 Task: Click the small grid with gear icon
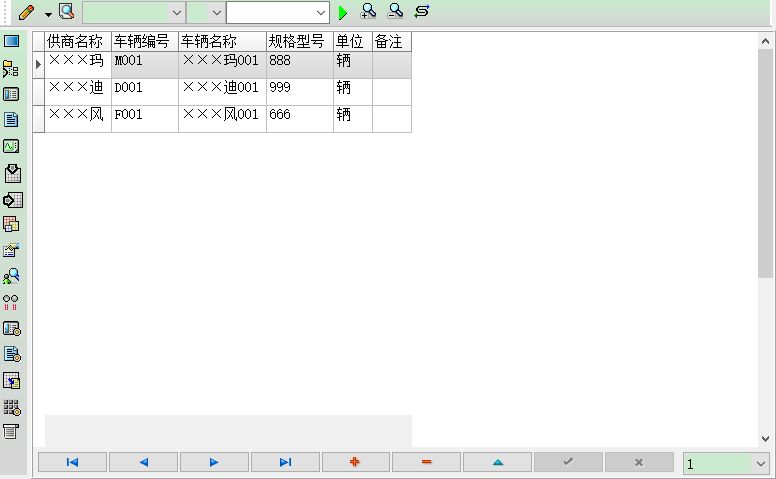12,408
